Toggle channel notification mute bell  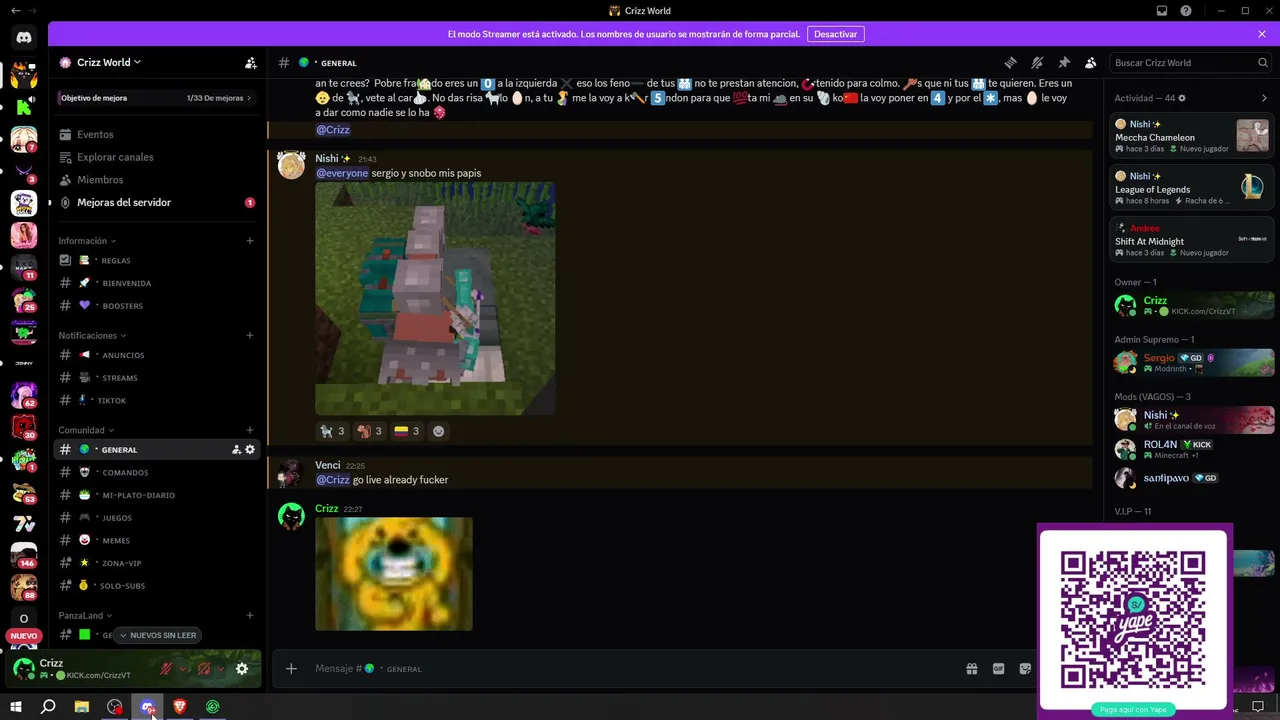point(1037,63)
